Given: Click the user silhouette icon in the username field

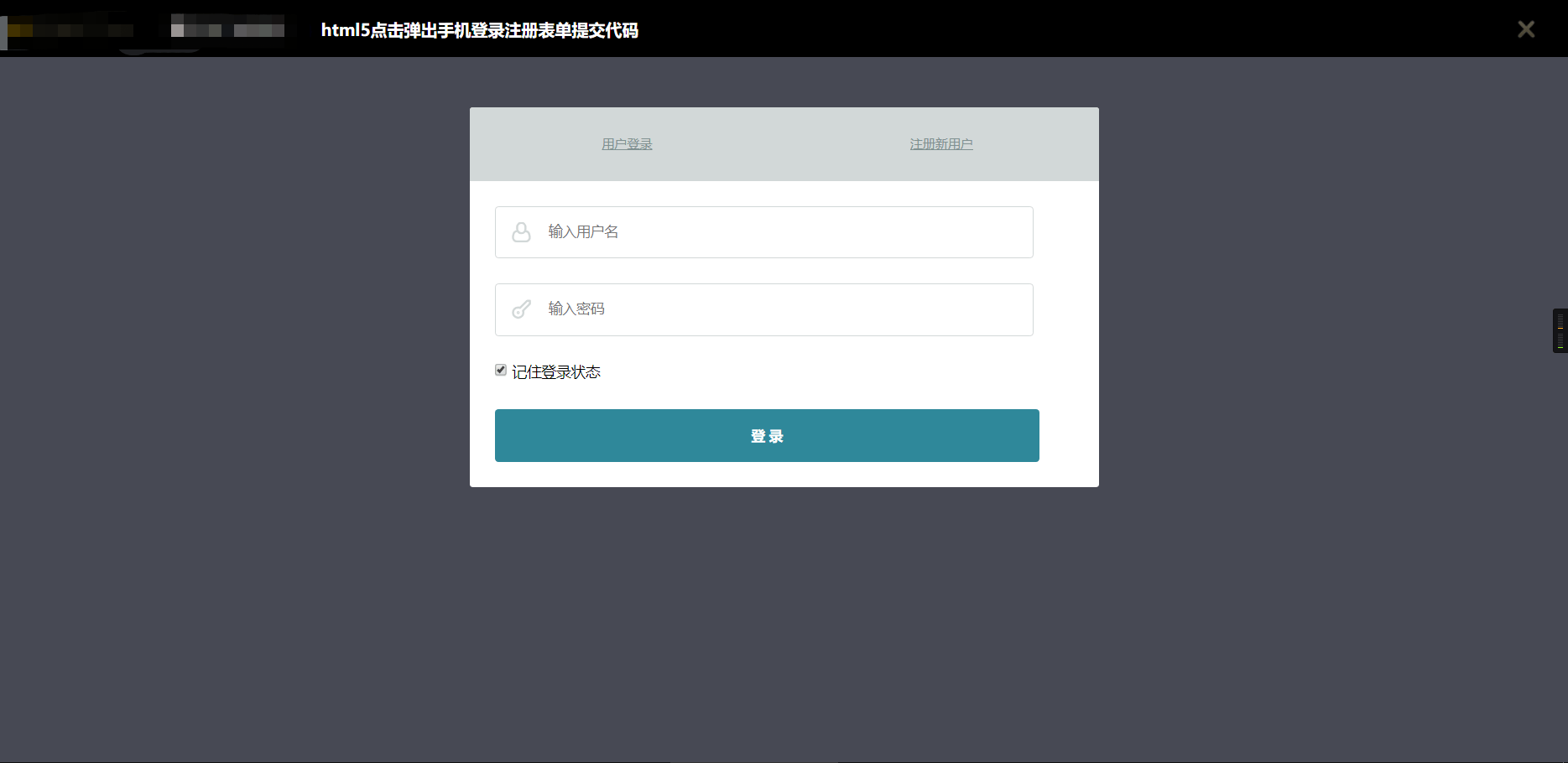Looking at the screenshot, I should click(x=521, y=231).
